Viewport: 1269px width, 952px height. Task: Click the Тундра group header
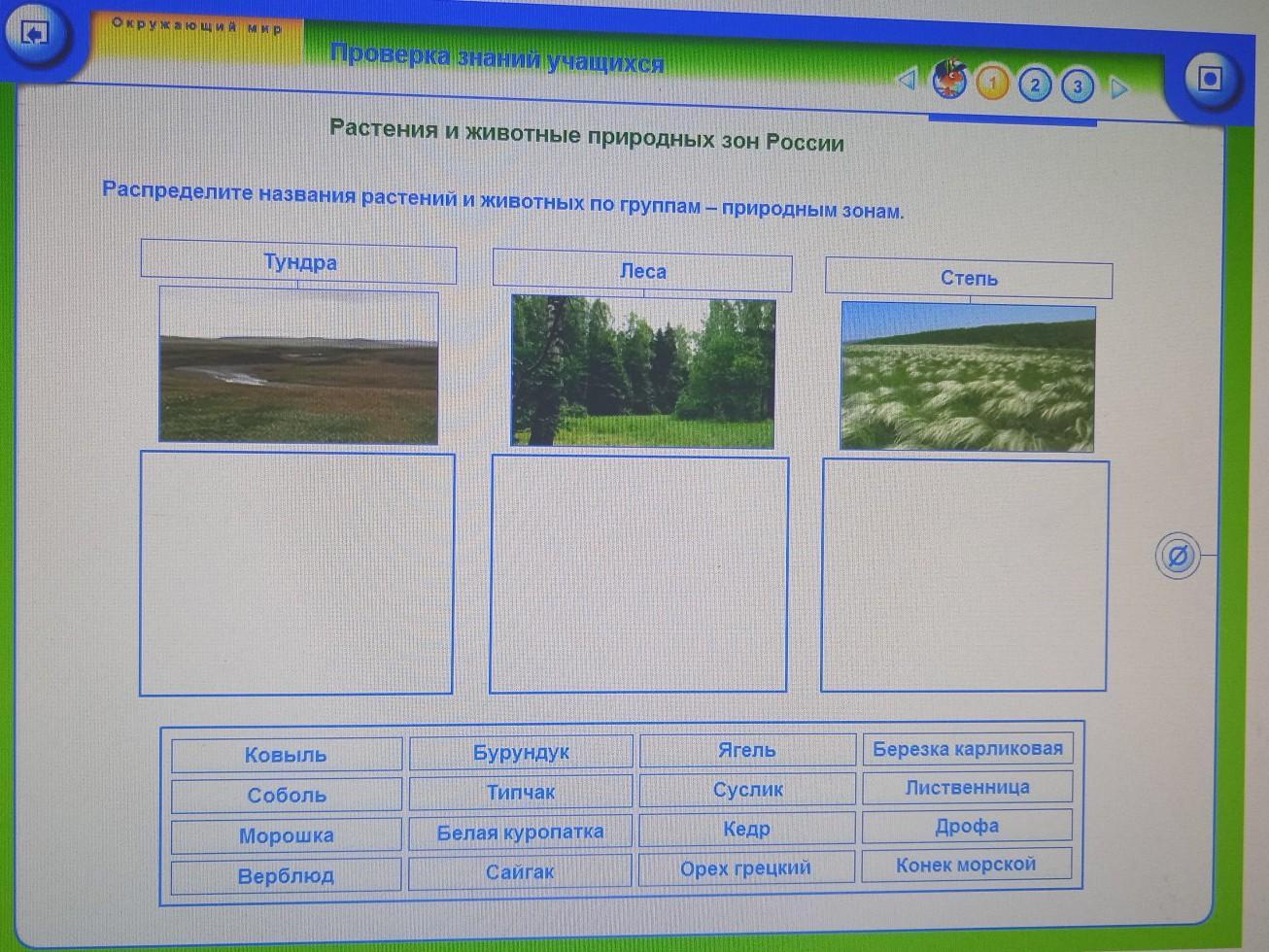pyautogui.click(x=299, y=262)
